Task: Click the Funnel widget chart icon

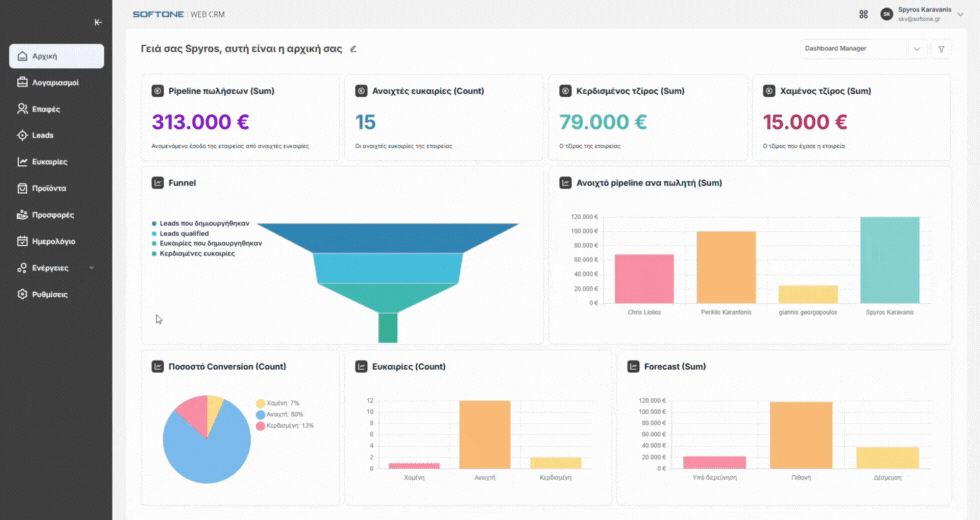Action: 157,183
